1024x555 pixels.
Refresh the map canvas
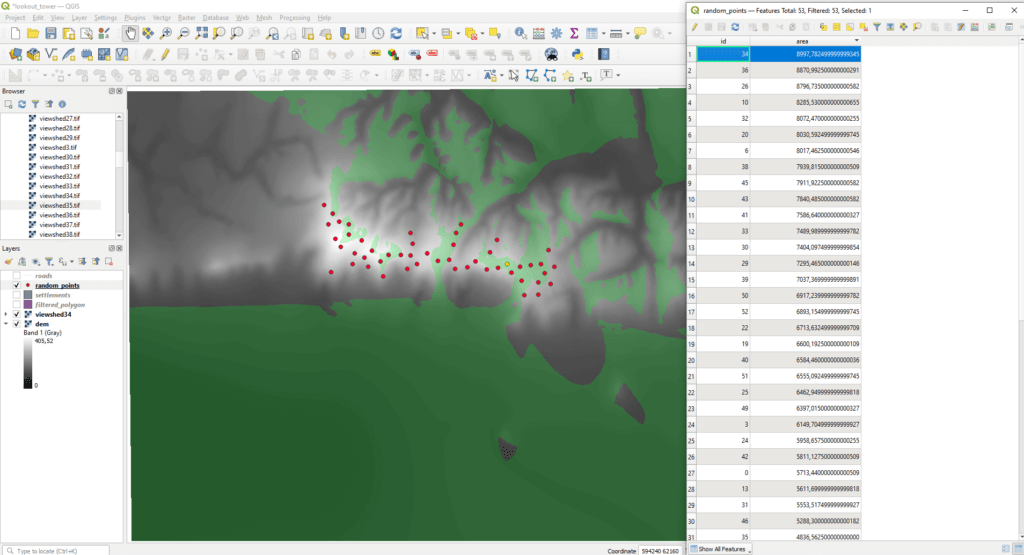pyautogui.click(x=396, y=33)
